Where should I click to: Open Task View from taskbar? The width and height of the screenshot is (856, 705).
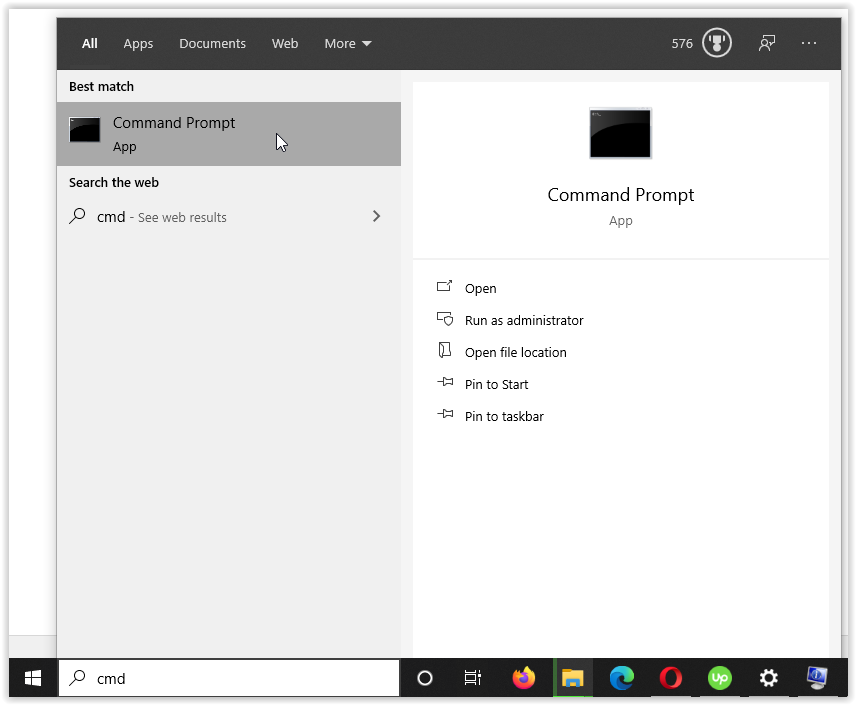(x=473, y=678)
